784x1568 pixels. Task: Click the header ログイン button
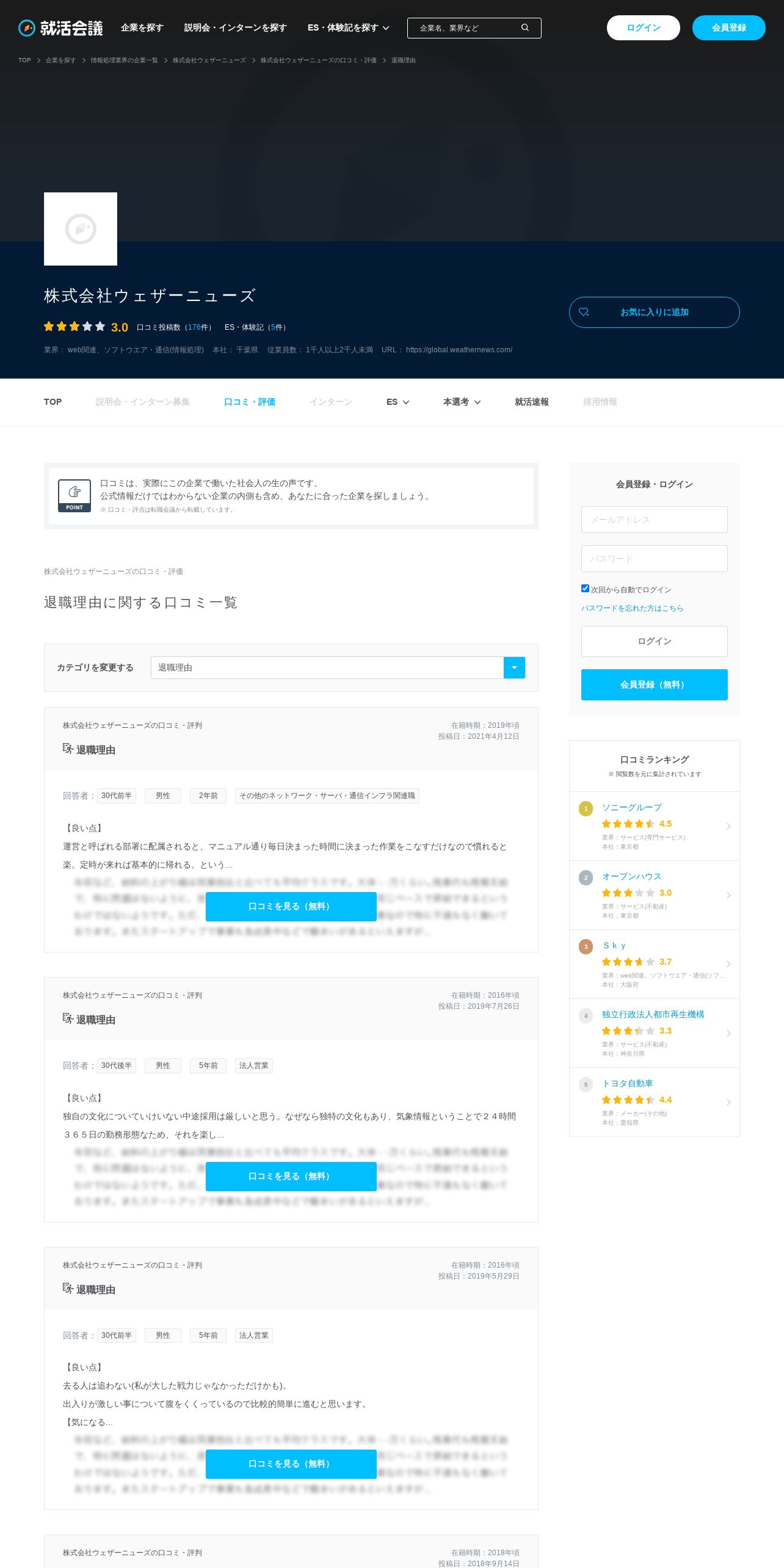[x=644, y=27]
